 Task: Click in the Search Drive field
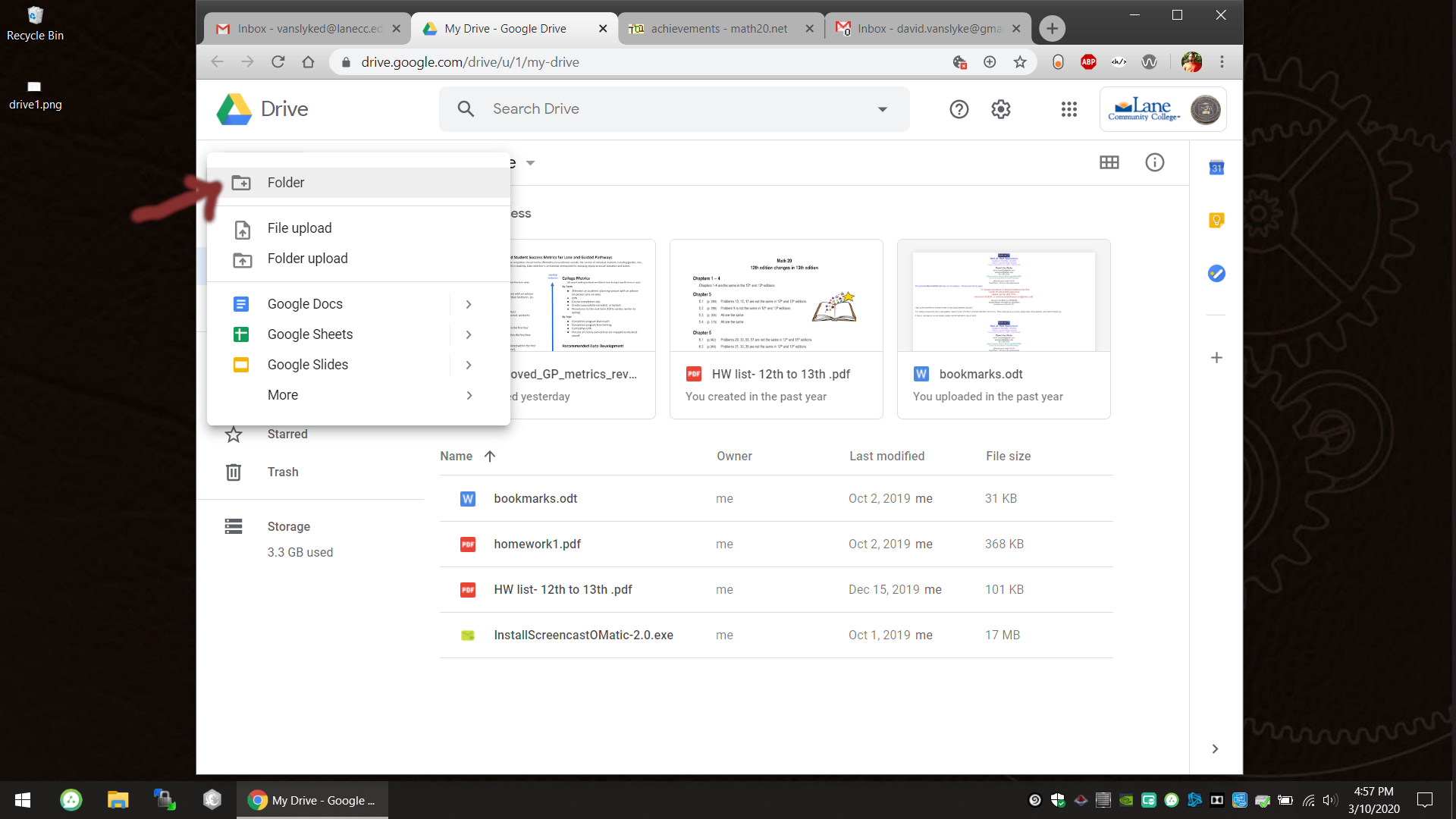674,109
